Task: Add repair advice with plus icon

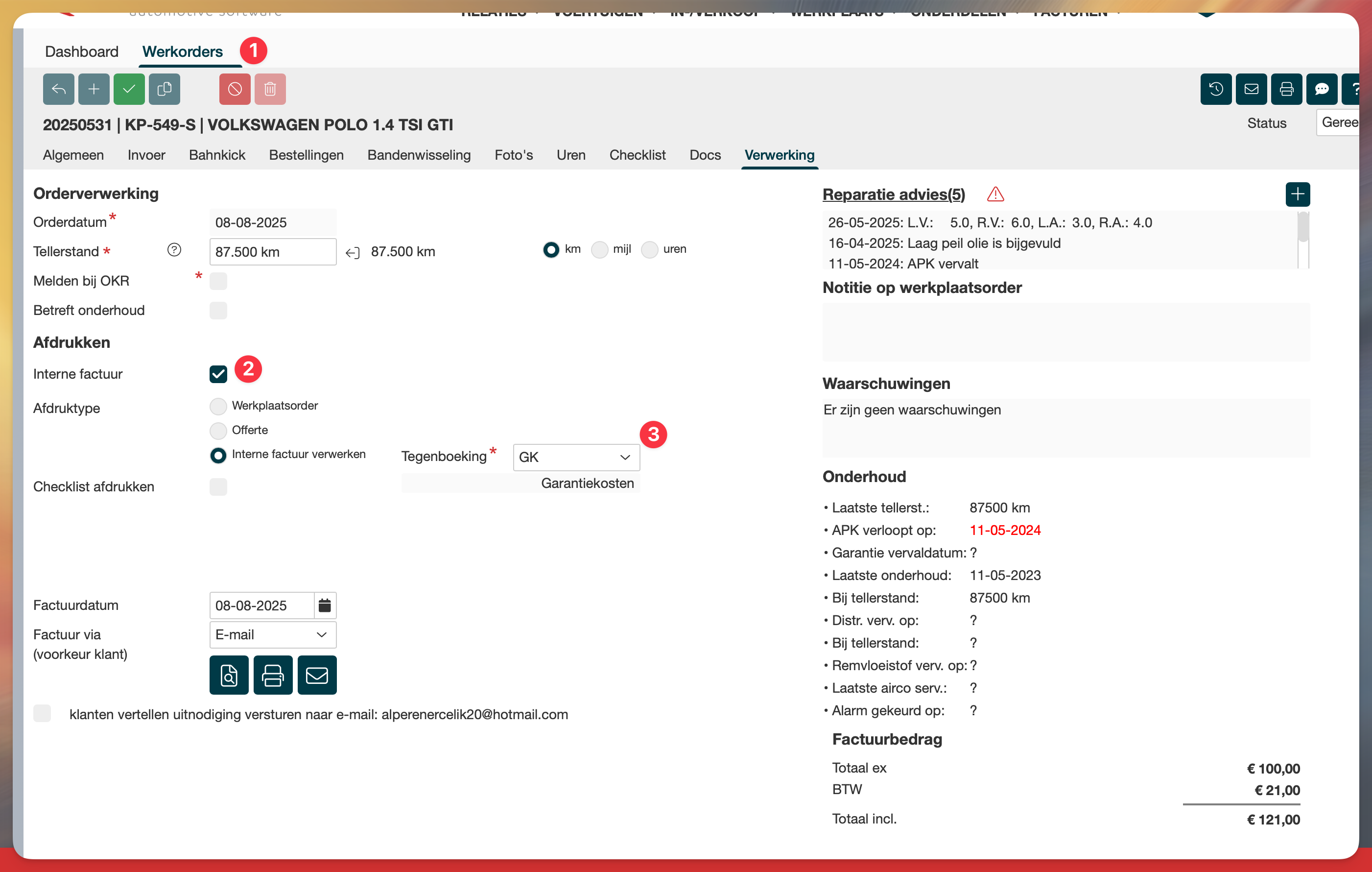Action: tap(1298, 194)
